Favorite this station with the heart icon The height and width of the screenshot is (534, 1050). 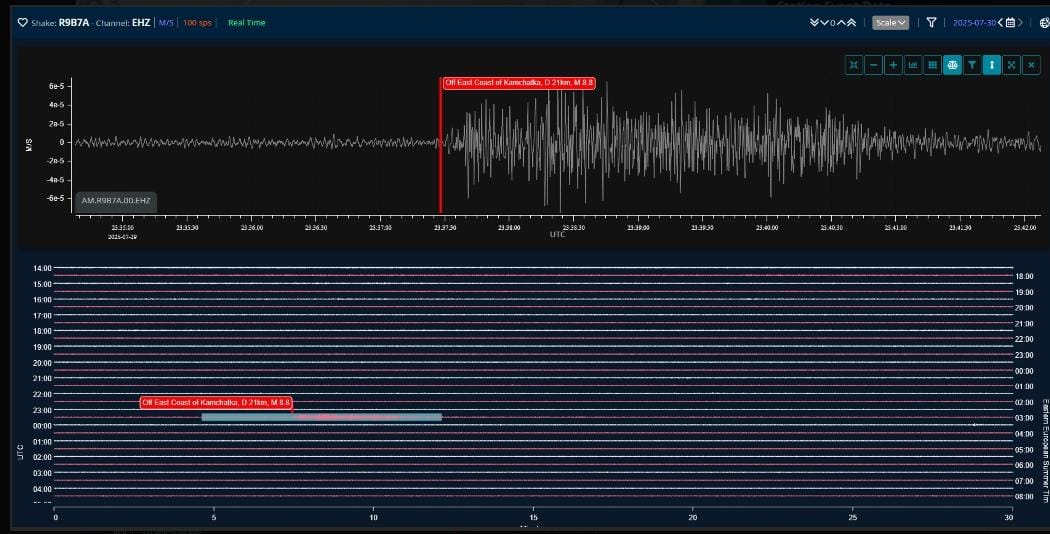click(x=22, y=22)
